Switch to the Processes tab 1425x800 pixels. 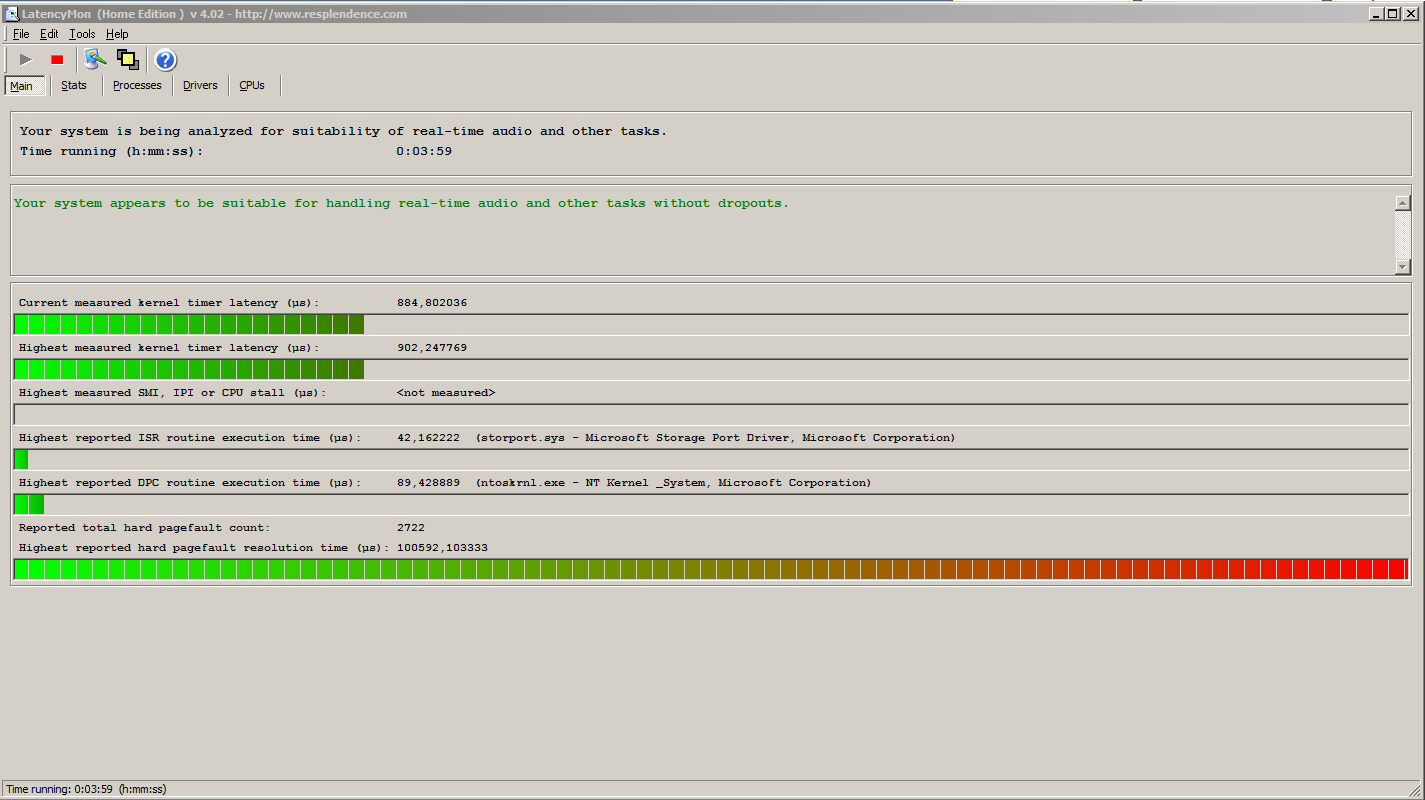pos(137,85)
